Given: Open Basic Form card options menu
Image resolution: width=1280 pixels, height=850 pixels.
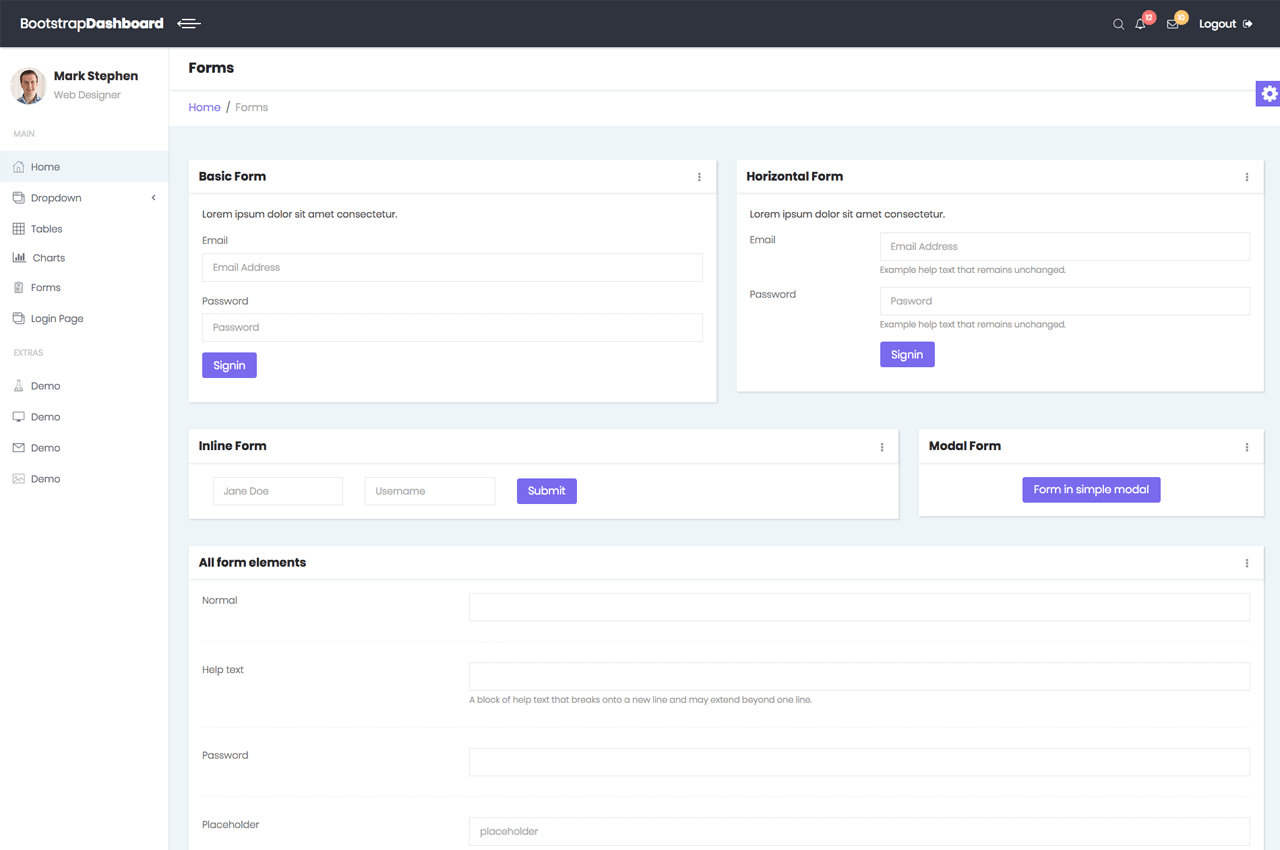Looking at the screenshot, I should [699, 177].
